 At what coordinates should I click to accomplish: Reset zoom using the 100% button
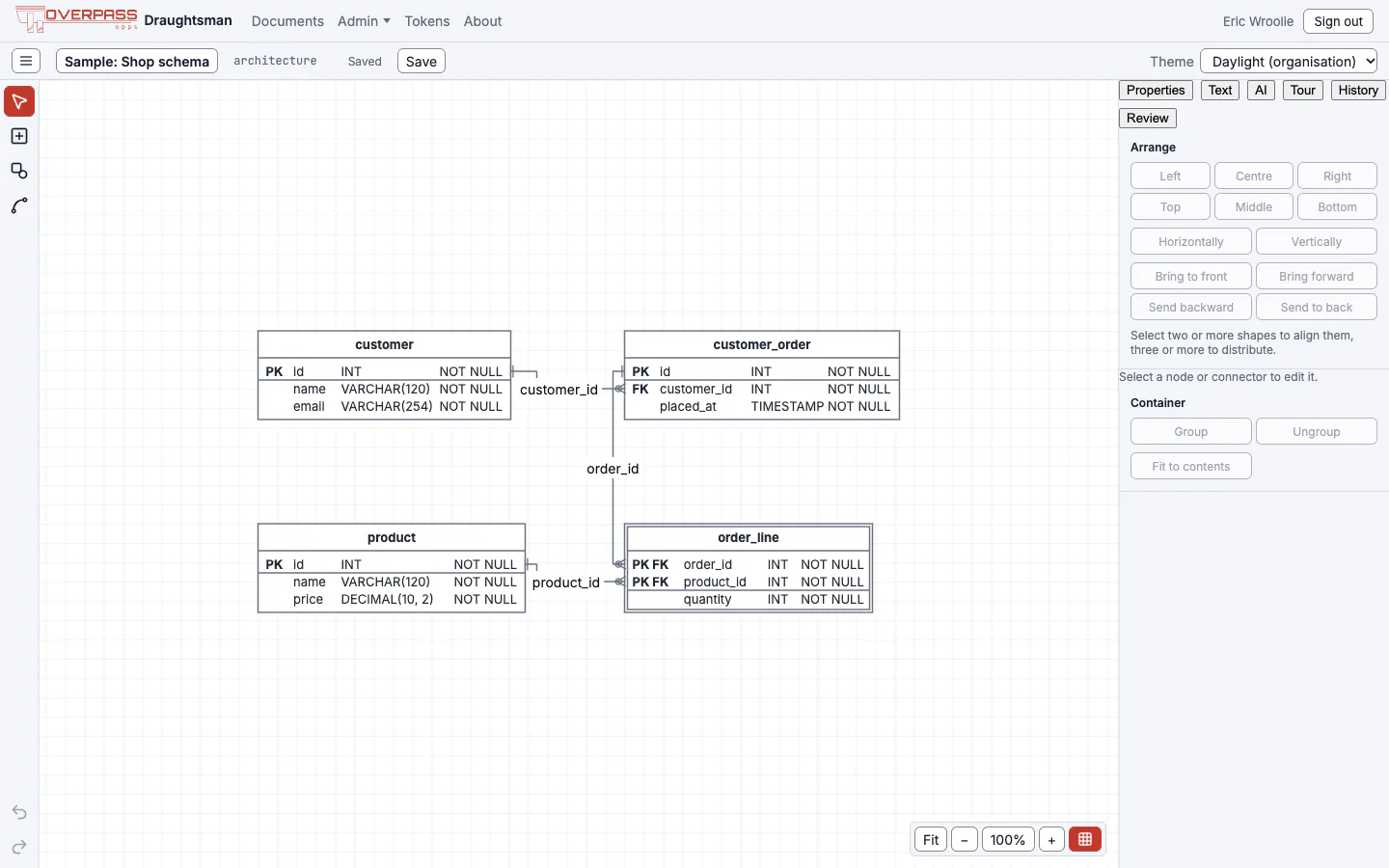point(1008,839)
